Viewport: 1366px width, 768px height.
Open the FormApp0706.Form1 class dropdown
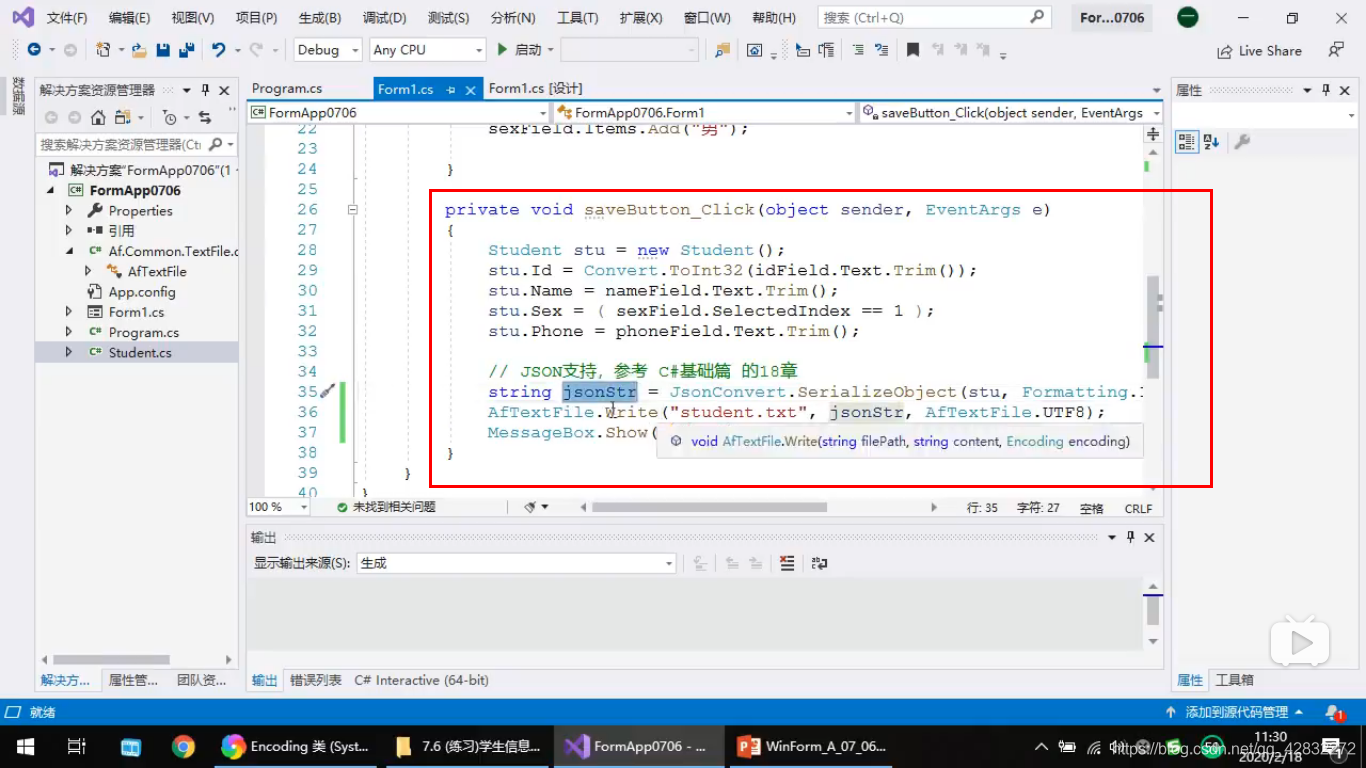(704, 113)
